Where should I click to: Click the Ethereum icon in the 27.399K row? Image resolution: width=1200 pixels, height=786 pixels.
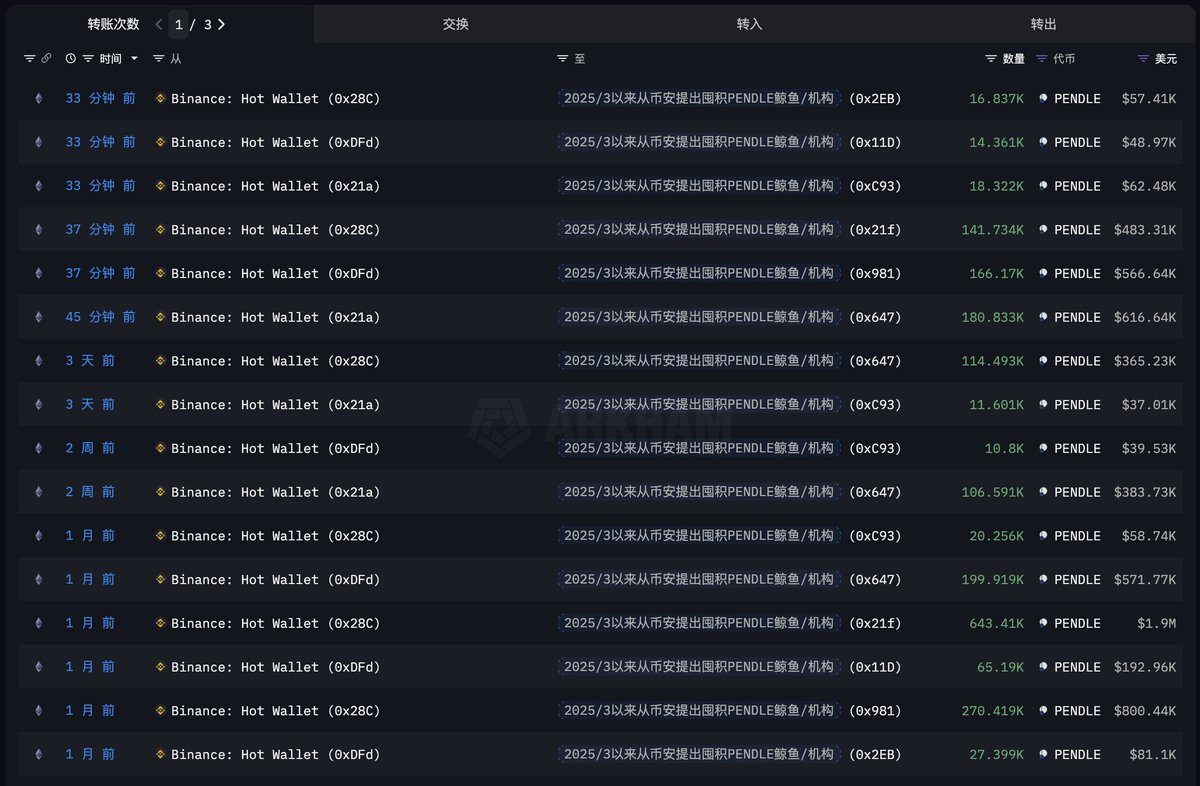coord(39,754)
